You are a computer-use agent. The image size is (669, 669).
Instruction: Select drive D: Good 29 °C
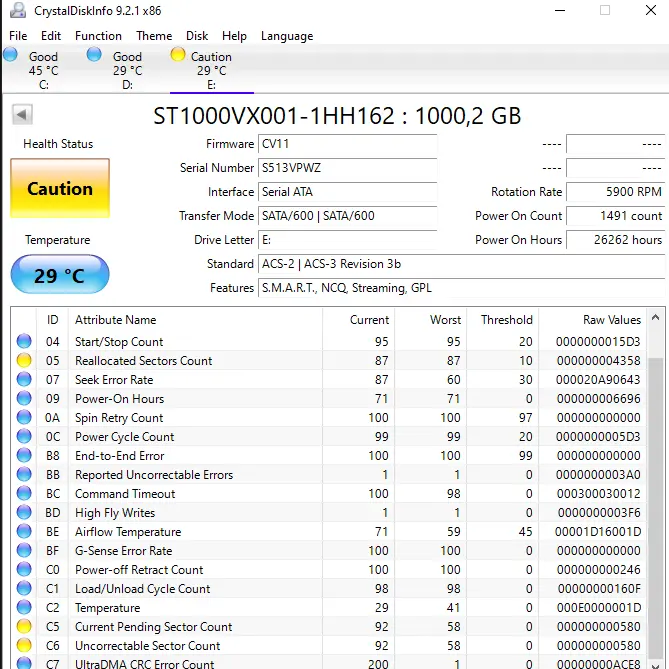[x=127, y=70]
